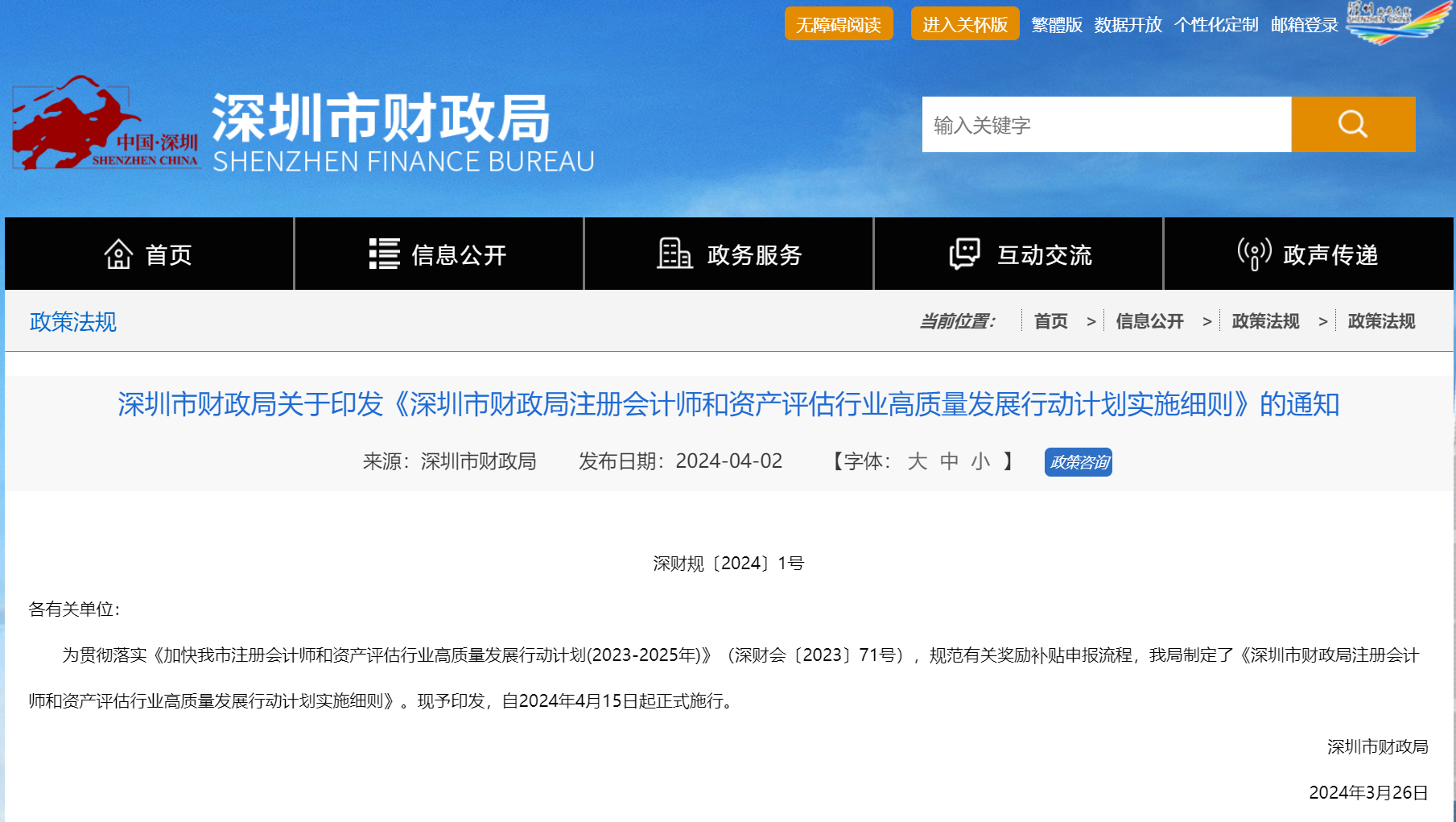Select the broadcast icon for 政声传递
This screenshot has width=1456, height=822.
[x=1253, y=253]
